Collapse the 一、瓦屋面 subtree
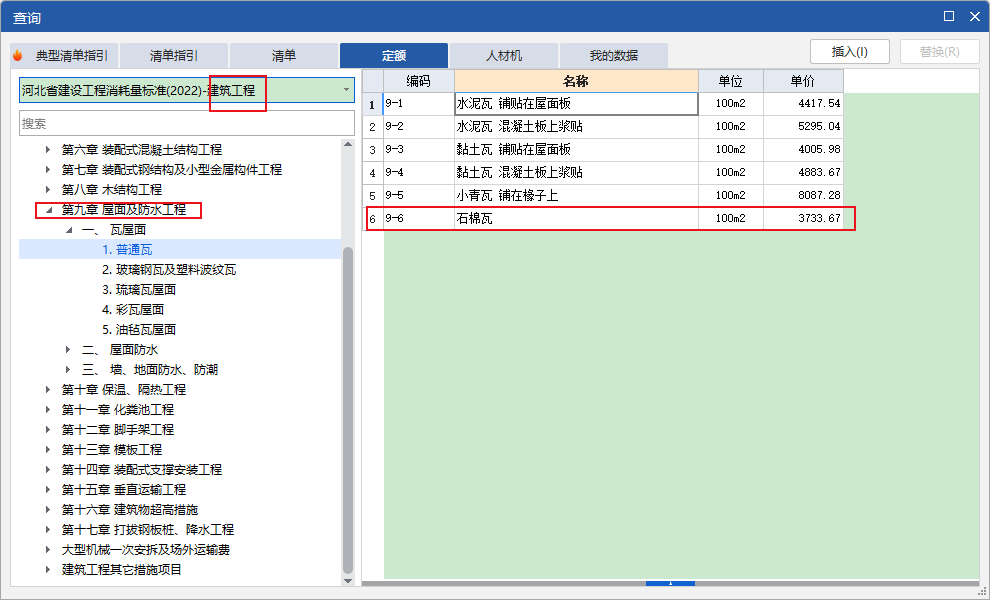The image size is (990, 600). pyautogui.click(x=69, y=230)
